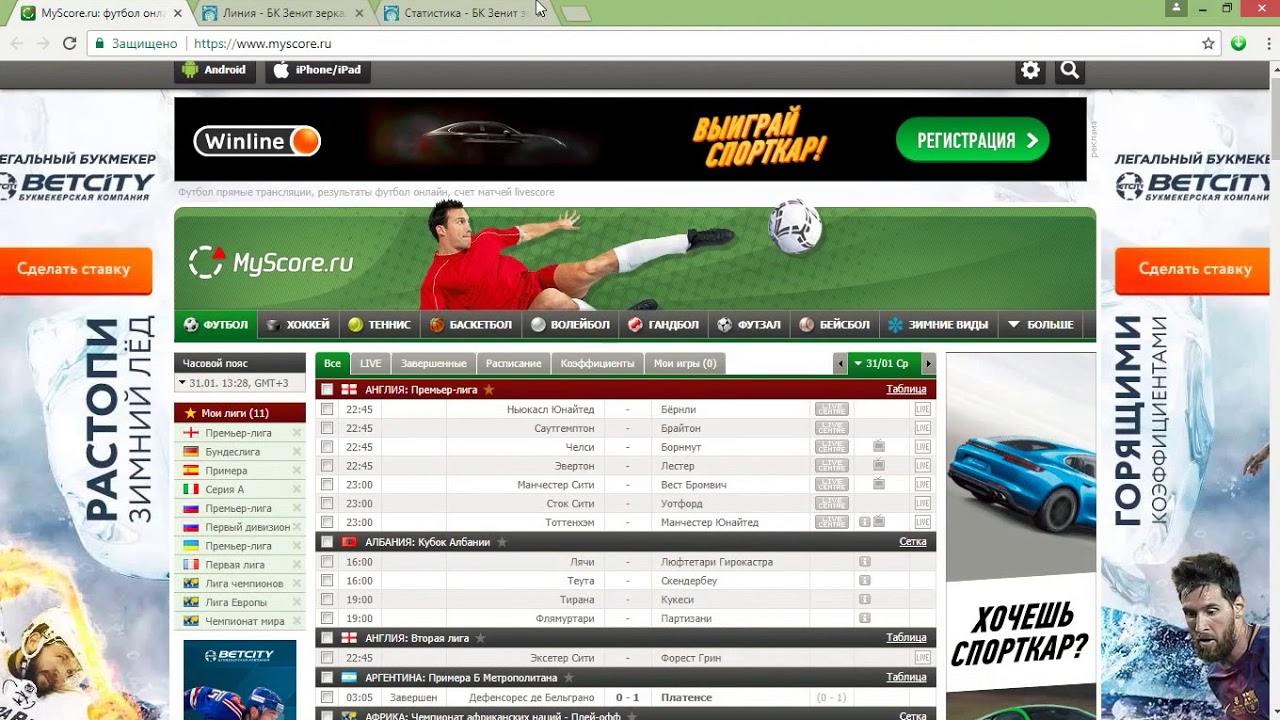Open Первый дивизион in my leagues

point(247,527)
